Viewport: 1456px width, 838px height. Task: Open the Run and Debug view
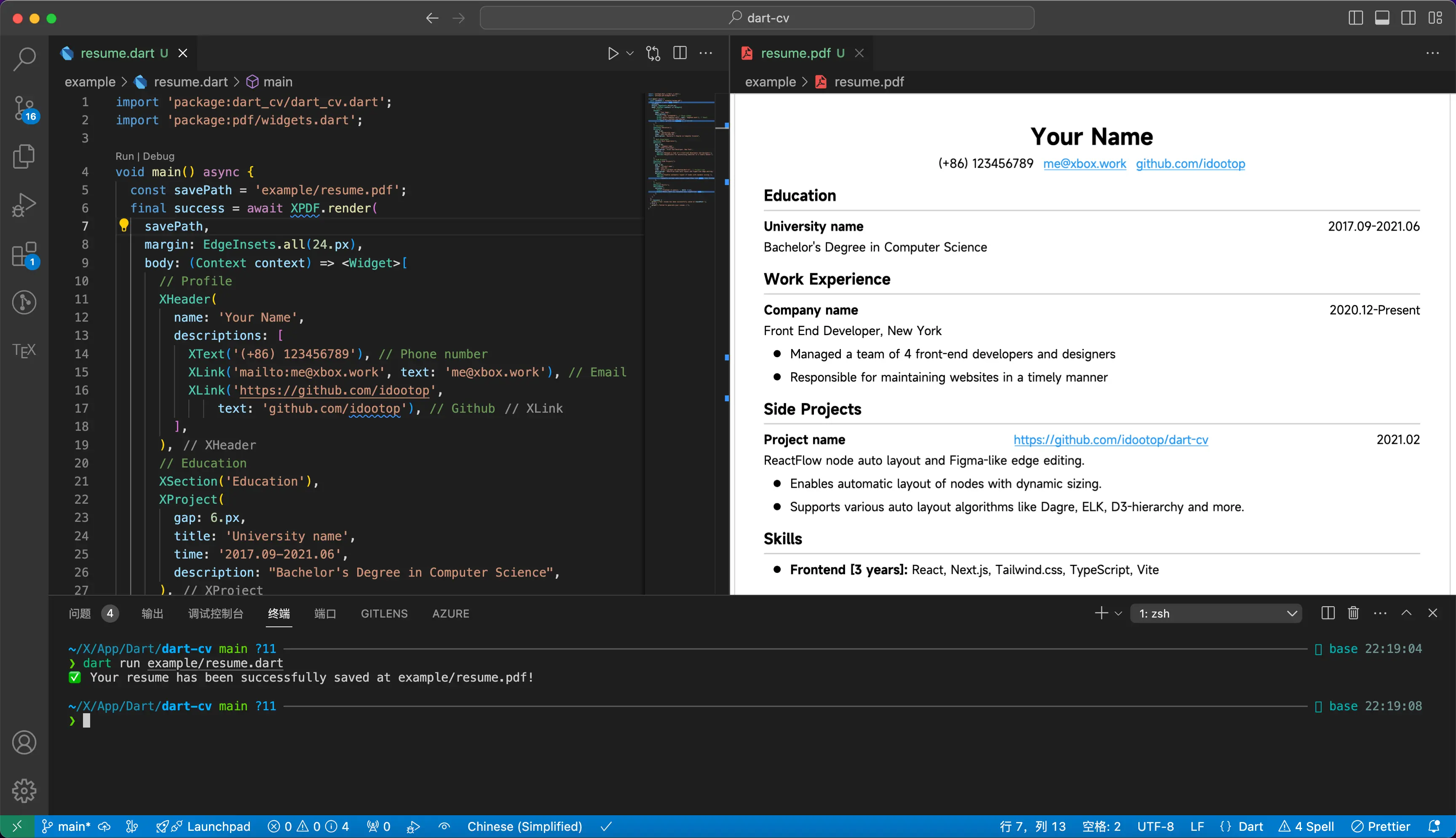pos(24,205)
